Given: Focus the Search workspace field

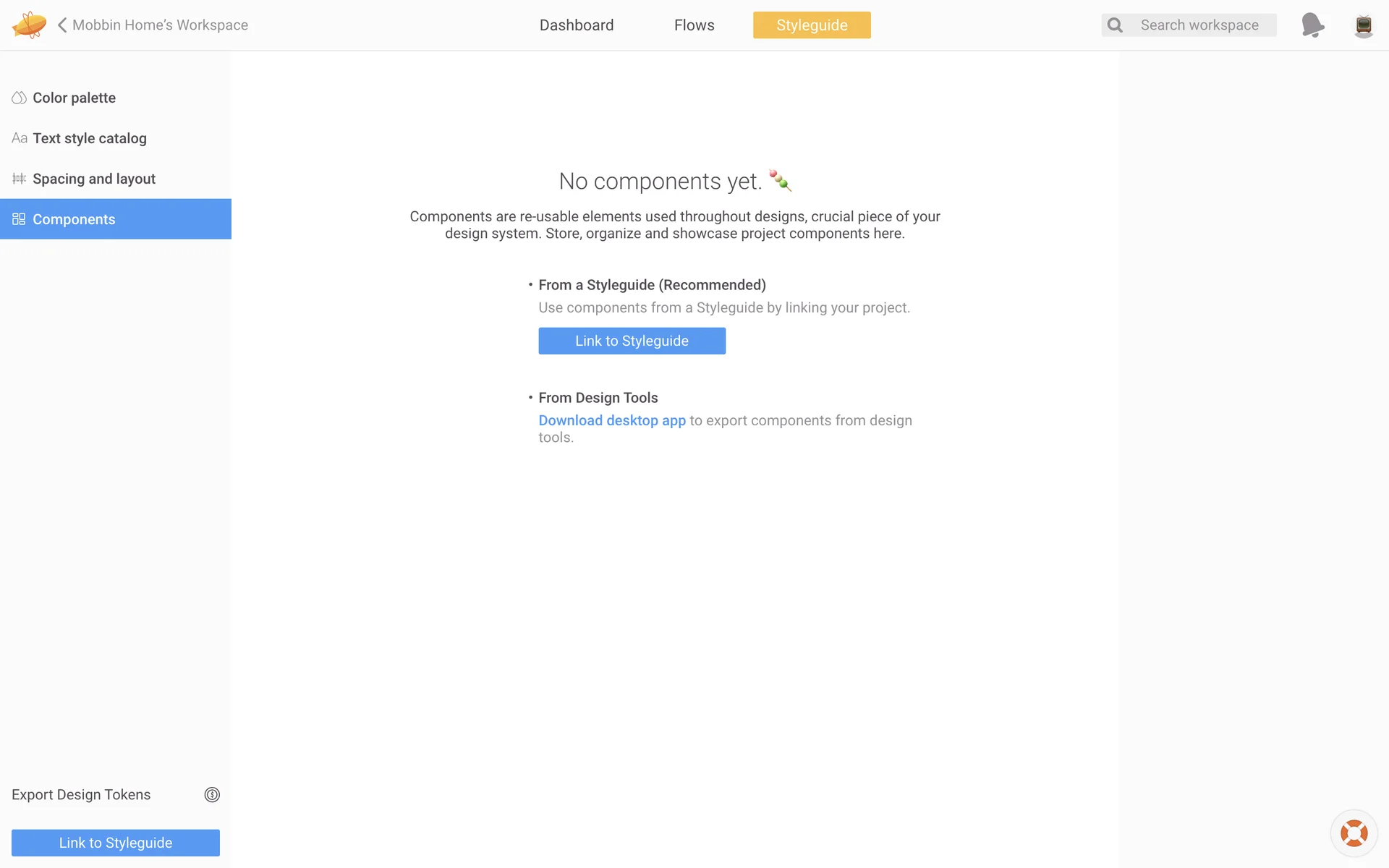Looking at the screenshot, I should pyautogui.click(x=1199, y=25).
